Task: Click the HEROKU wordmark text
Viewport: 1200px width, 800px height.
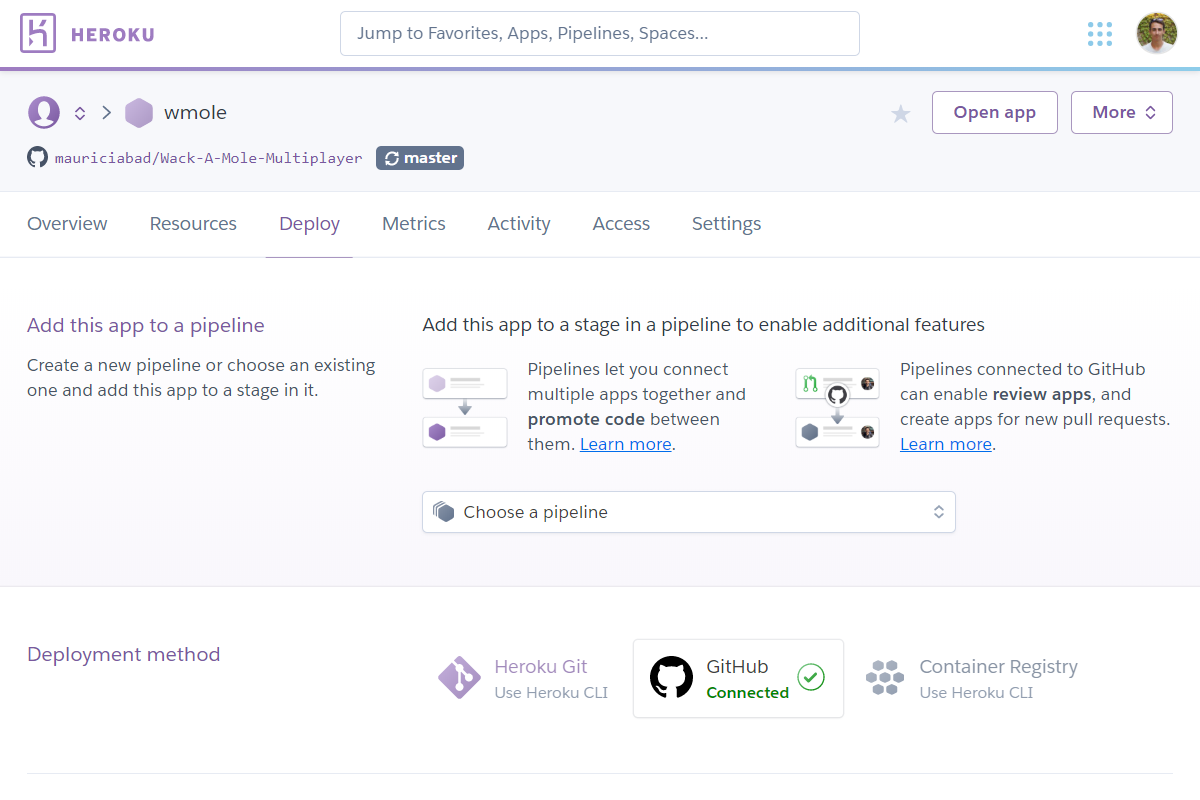Action: coord(113,35)
